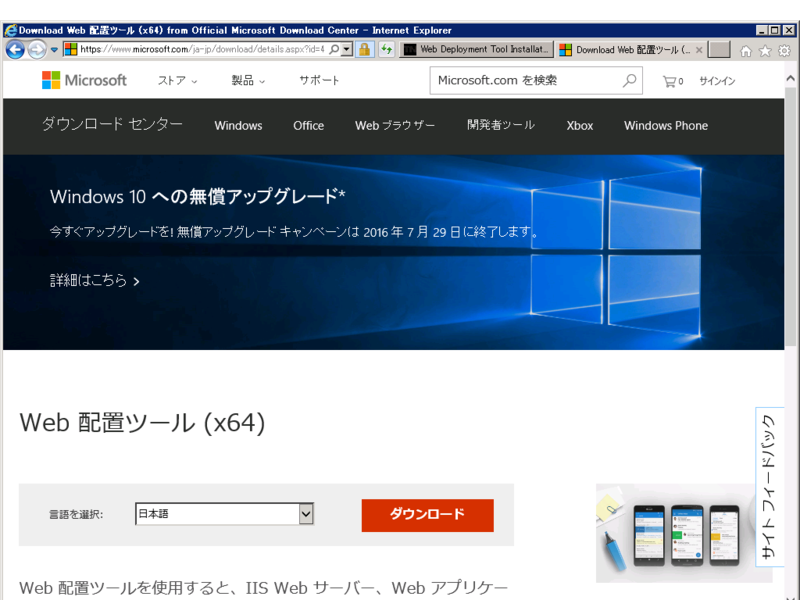Open the shopping cart icon
800x600 pixels.
(672, 81)
